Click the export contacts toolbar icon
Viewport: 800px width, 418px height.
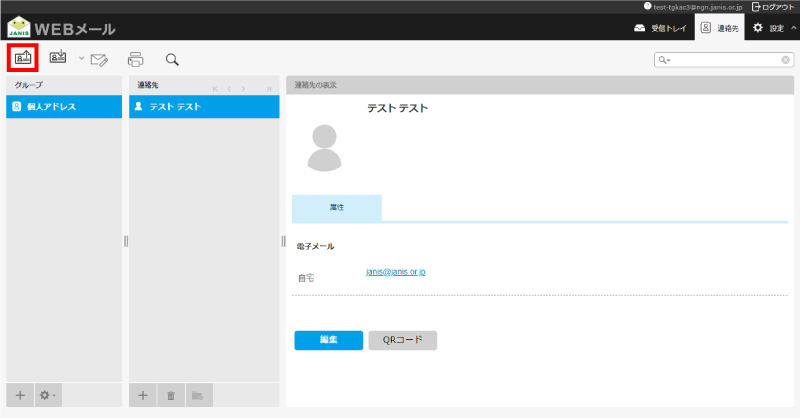[58, 57]
